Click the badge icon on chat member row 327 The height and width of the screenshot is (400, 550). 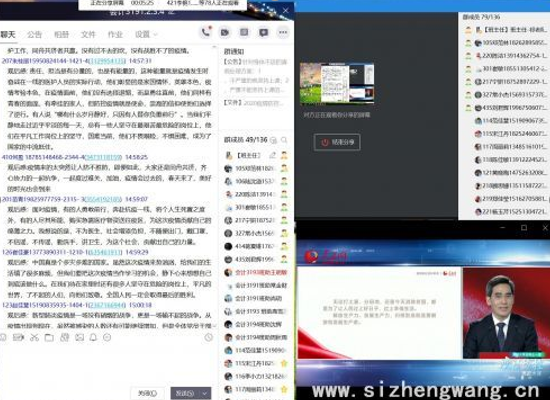[x=284, y=233]
